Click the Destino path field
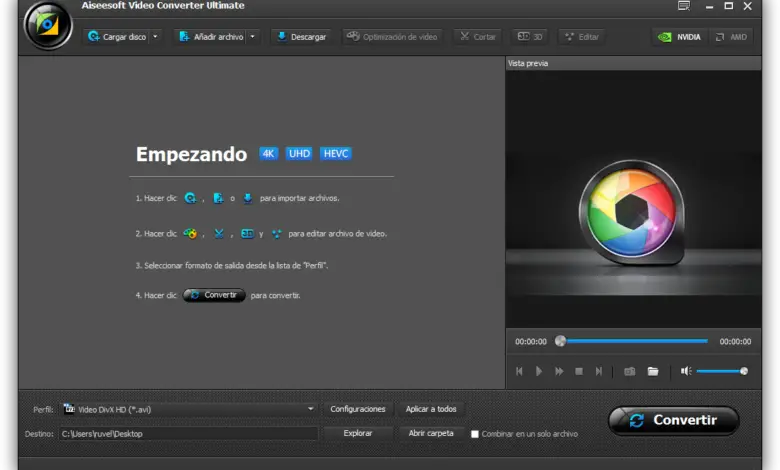 (189, 434)
